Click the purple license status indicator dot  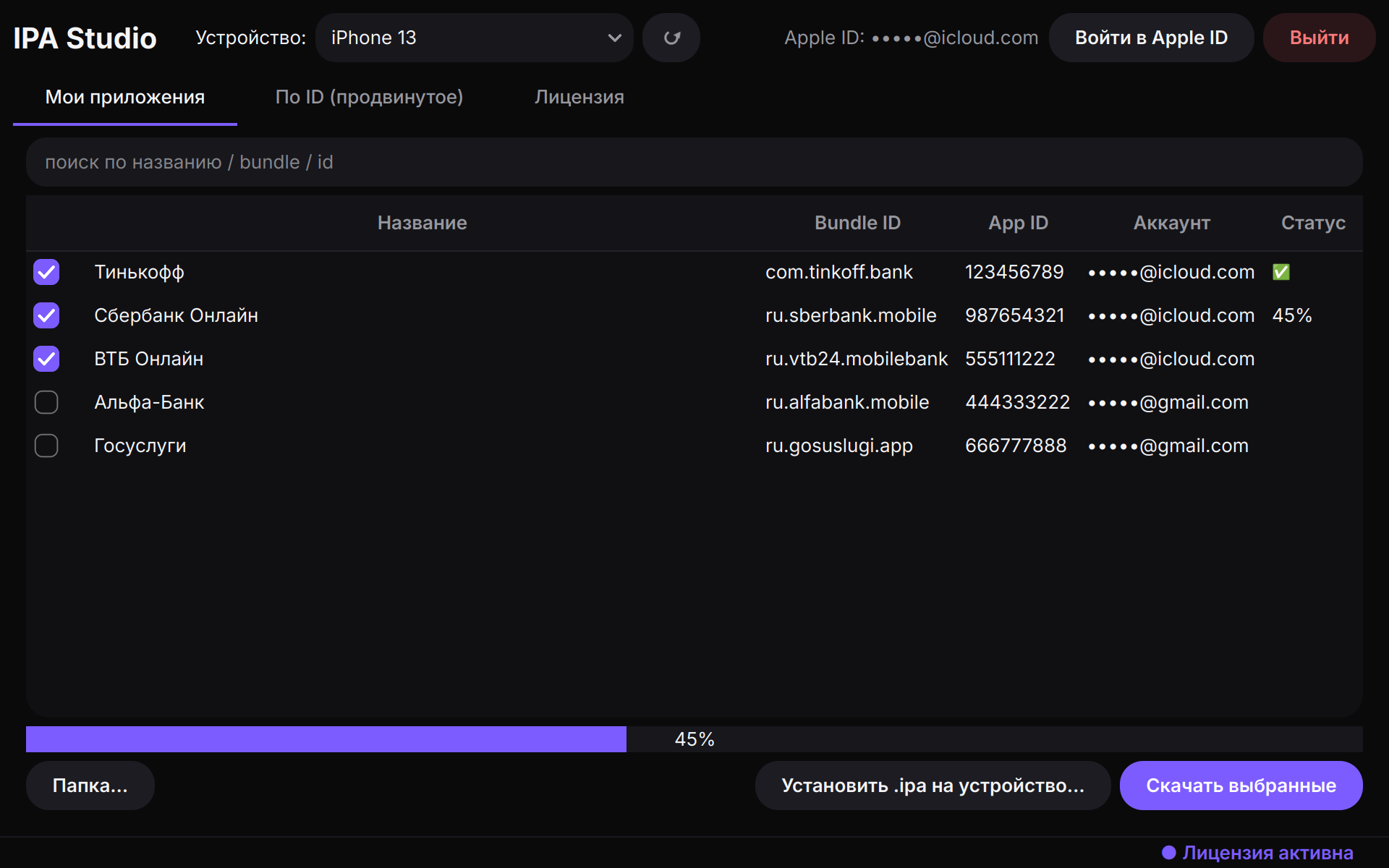tap(1168, 853)
